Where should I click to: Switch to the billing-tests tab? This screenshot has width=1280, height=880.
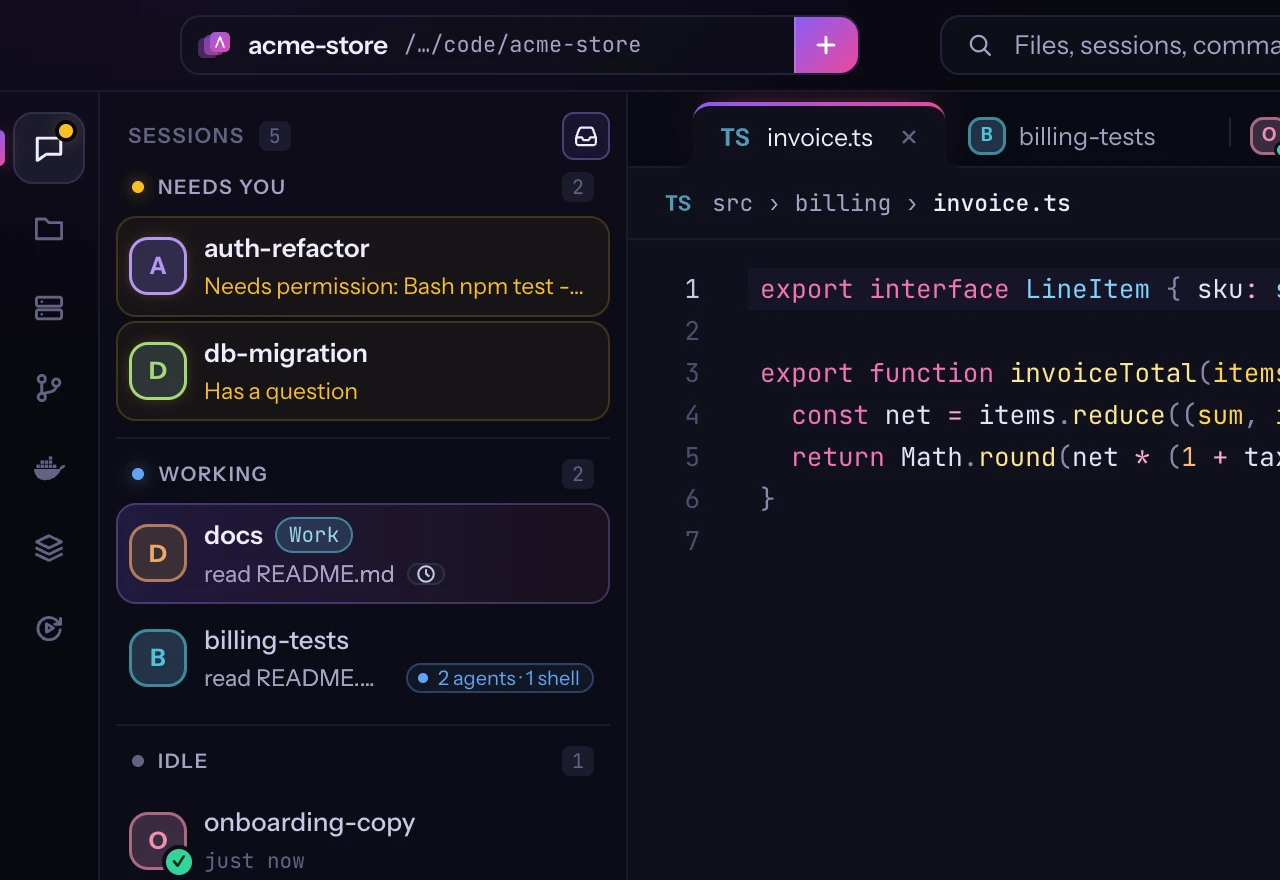[1062, 136]
